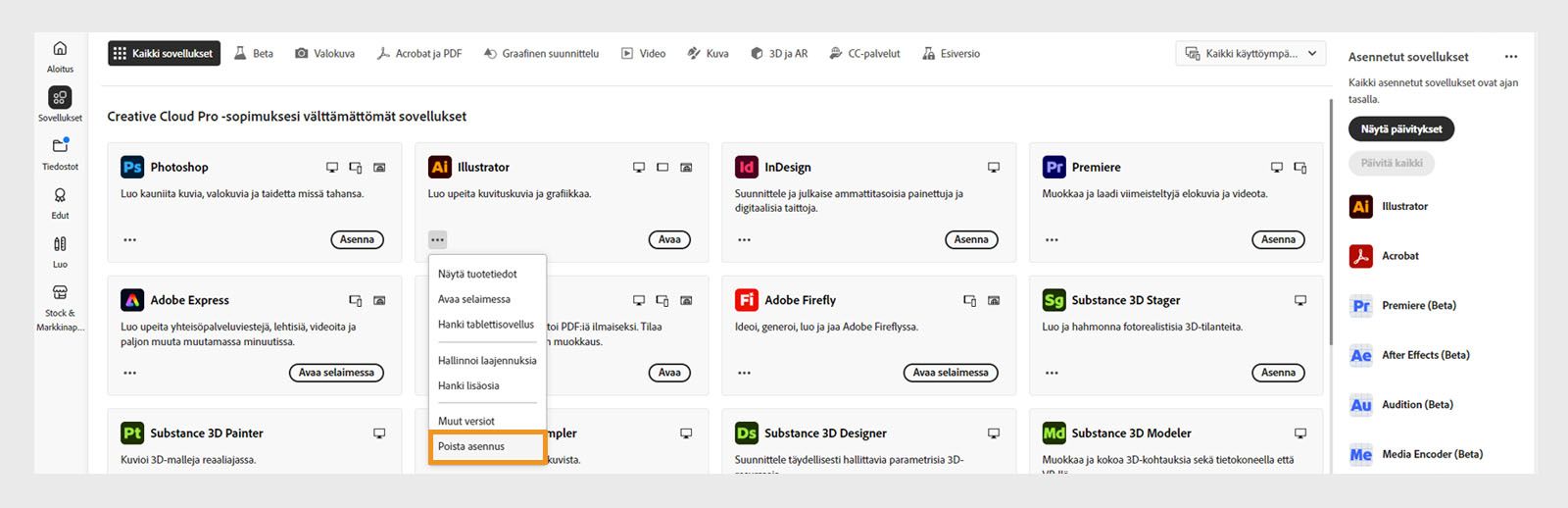Click the Substance 3D Painter icon
Image resolution: width=1568 pixels, height=508 pixels.
pyautogui.click(x=132, y=432)
